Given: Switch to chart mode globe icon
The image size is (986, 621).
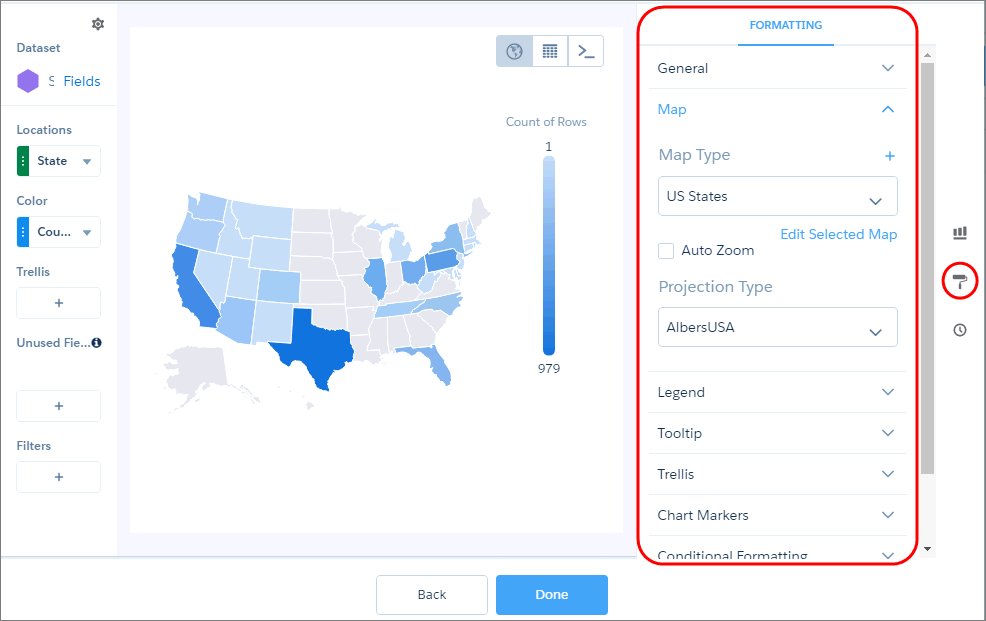Looking at the screenshot, I should click(514, 51).
